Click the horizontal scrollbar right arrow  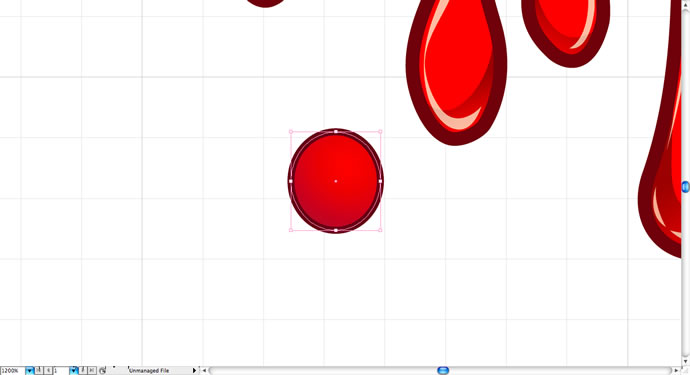point(677,371)
